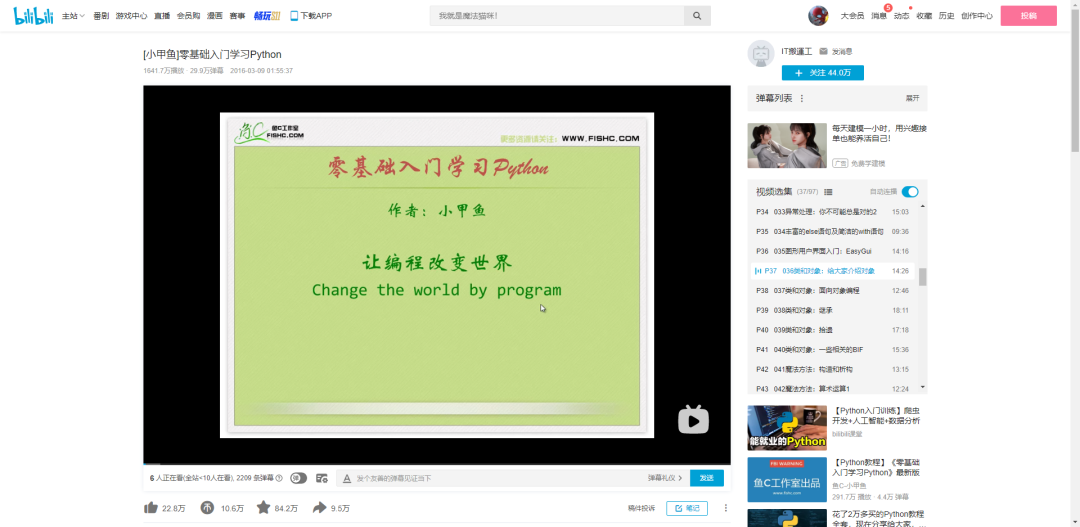The image size is (1080, 527).
Task: Click the share arrow icon
Action: point(319,508)
